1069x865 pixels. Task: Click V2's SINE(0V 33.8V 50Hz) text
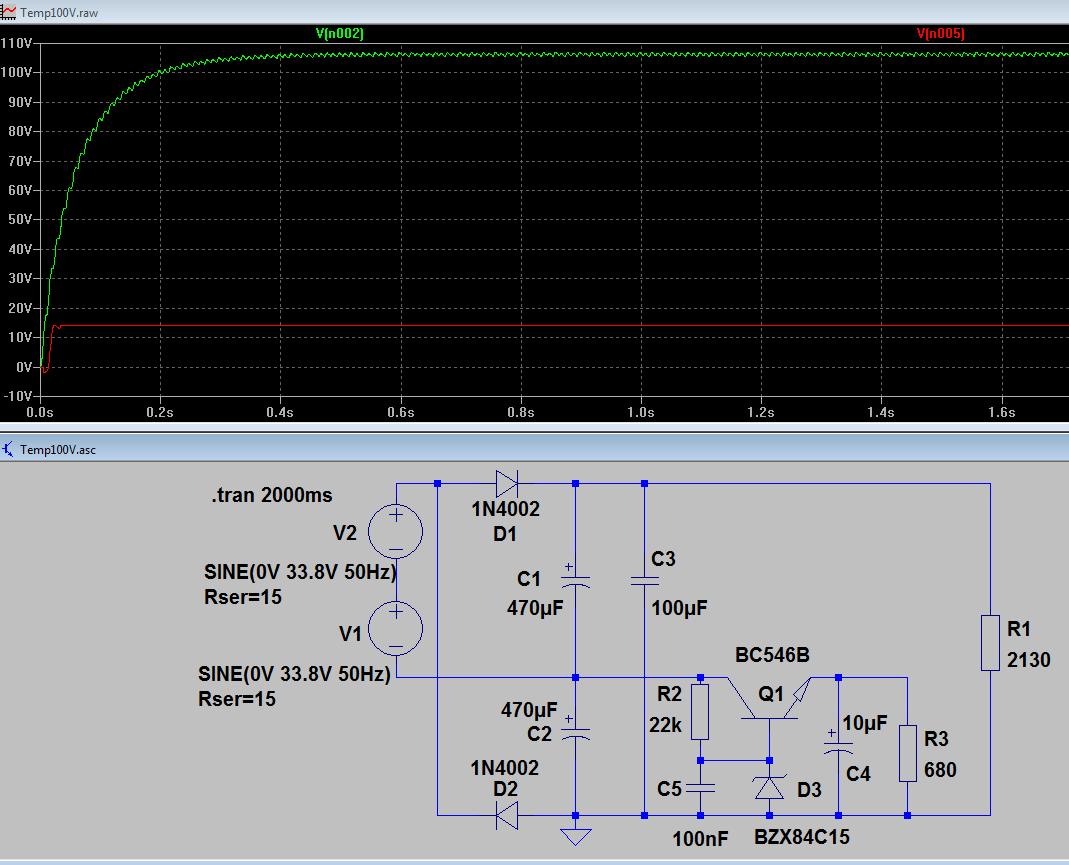coord(301,571)
